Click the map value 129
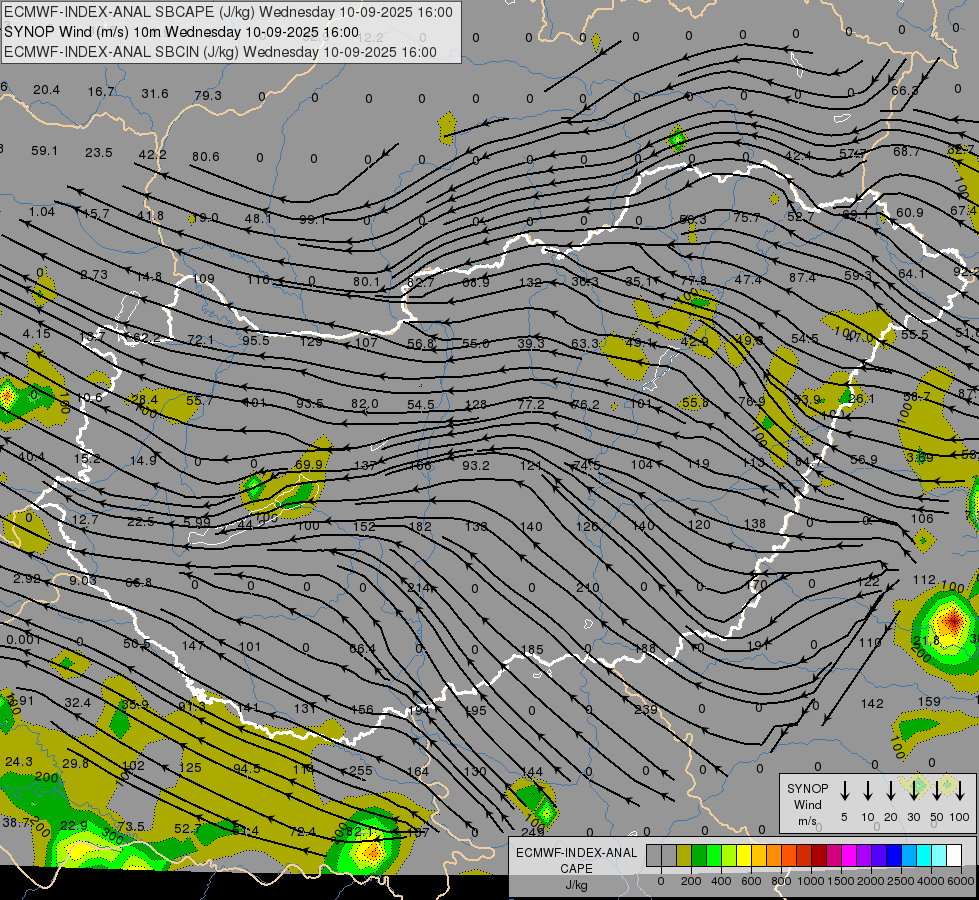979x900 pixels. pos(311,342)
